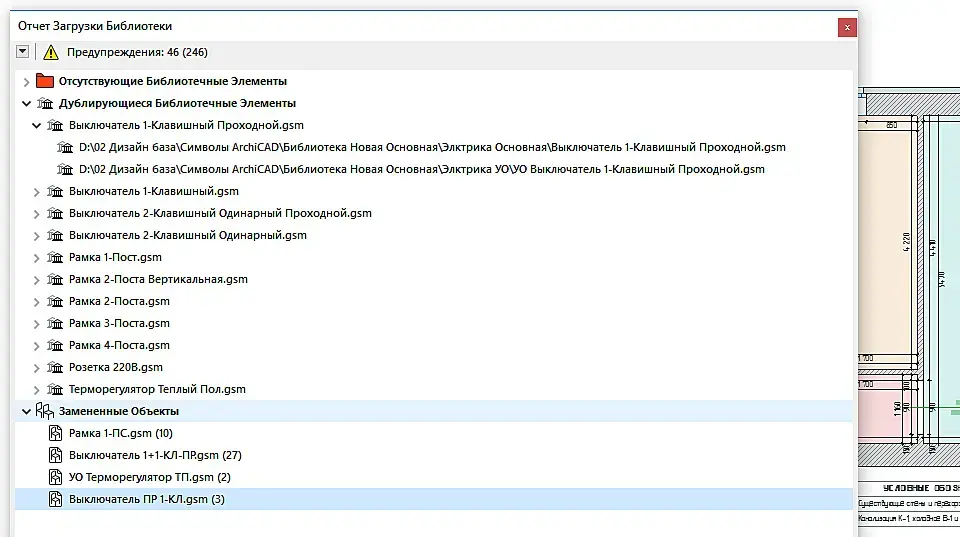Screen dimensions: 960x537
Task: Click library icon of Выключатель 1-Клавишный.gsm
Action: pos(55,191)
